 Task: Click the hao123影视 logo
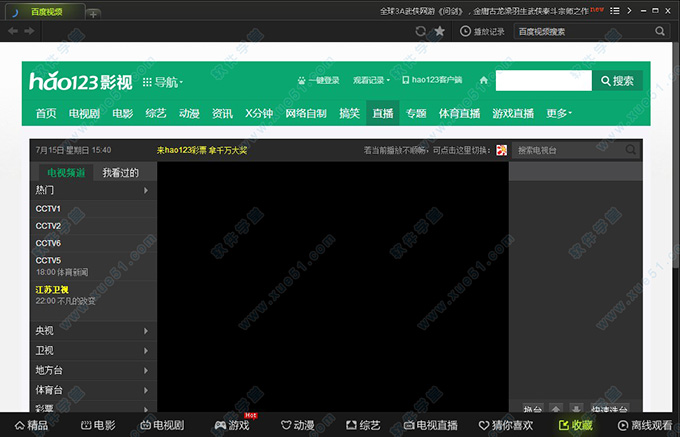coord(81,81)
